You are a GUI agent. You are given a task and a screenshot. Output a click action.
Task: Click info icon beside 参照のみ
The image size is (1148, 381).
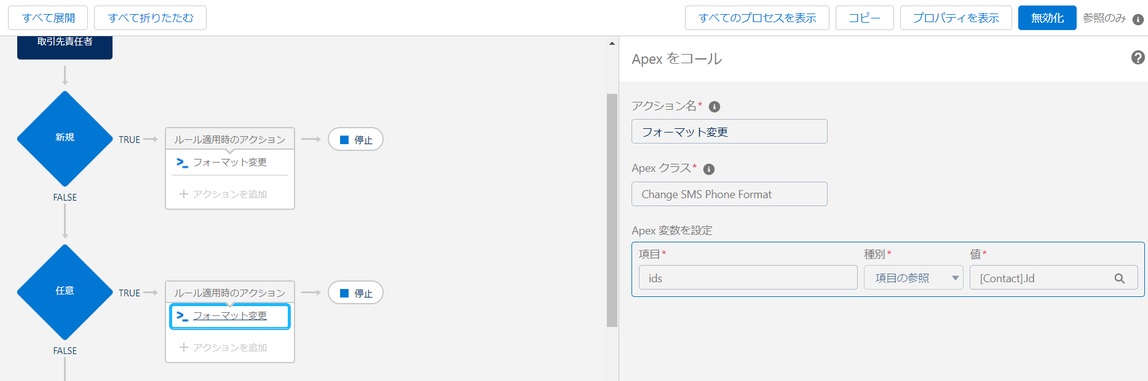tap(1138, 19)
